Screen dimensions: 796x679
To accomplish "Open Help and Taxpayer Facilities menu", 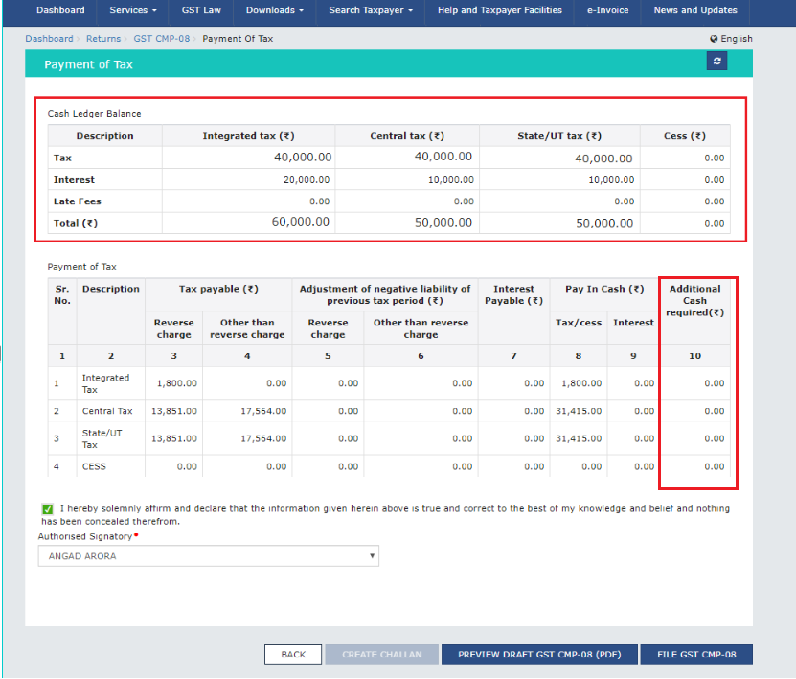I will [x=500, y=10].
